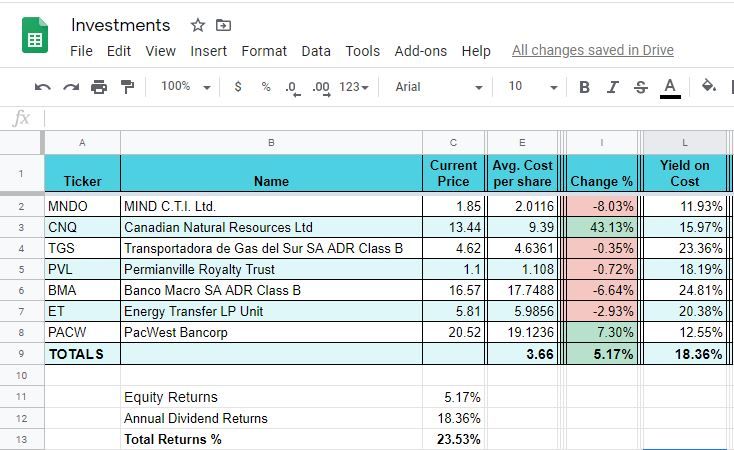Image resolution: width=734 pixels, height=450 pixels.
Task: Select the MNDO ticker cell
Action: click(x=82, y=206)
